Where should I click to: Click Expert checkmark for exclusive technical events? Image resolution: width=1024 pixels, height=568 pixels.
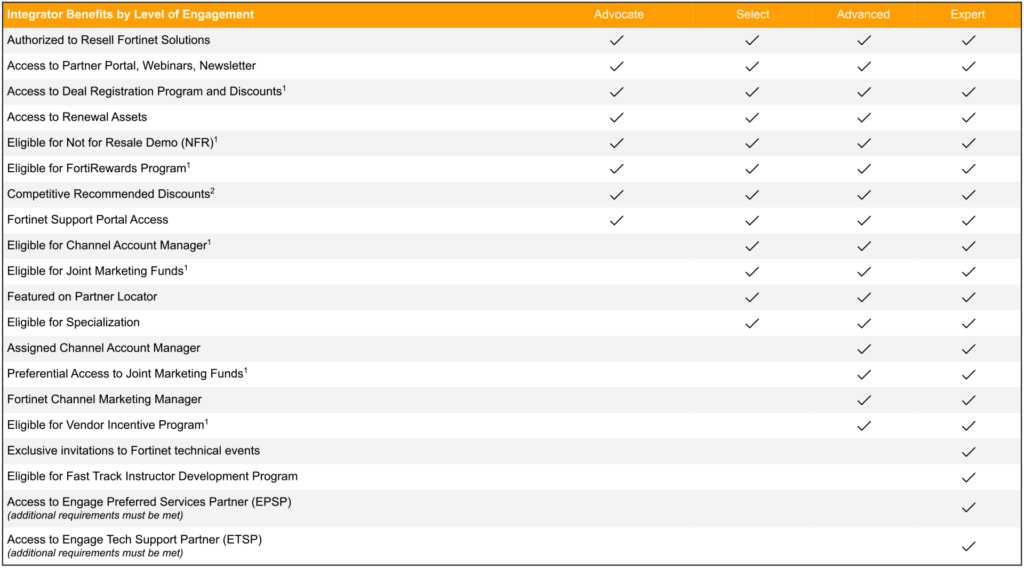pos(968,452)
